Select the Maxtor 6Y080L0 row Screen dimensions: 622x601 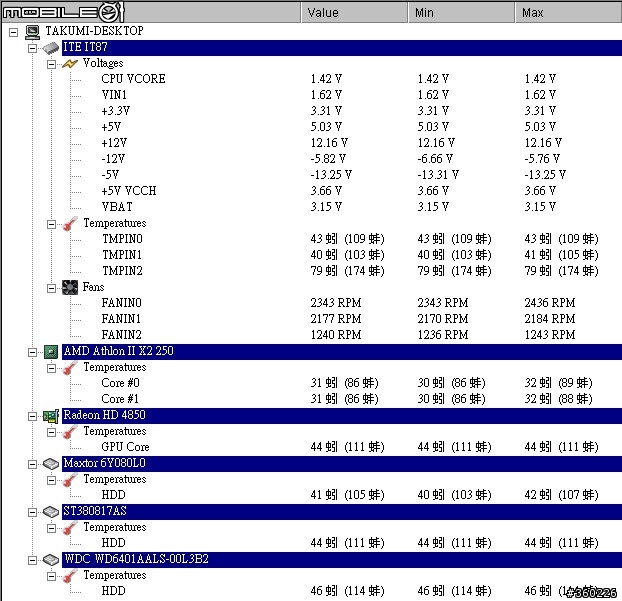[342, 463]
